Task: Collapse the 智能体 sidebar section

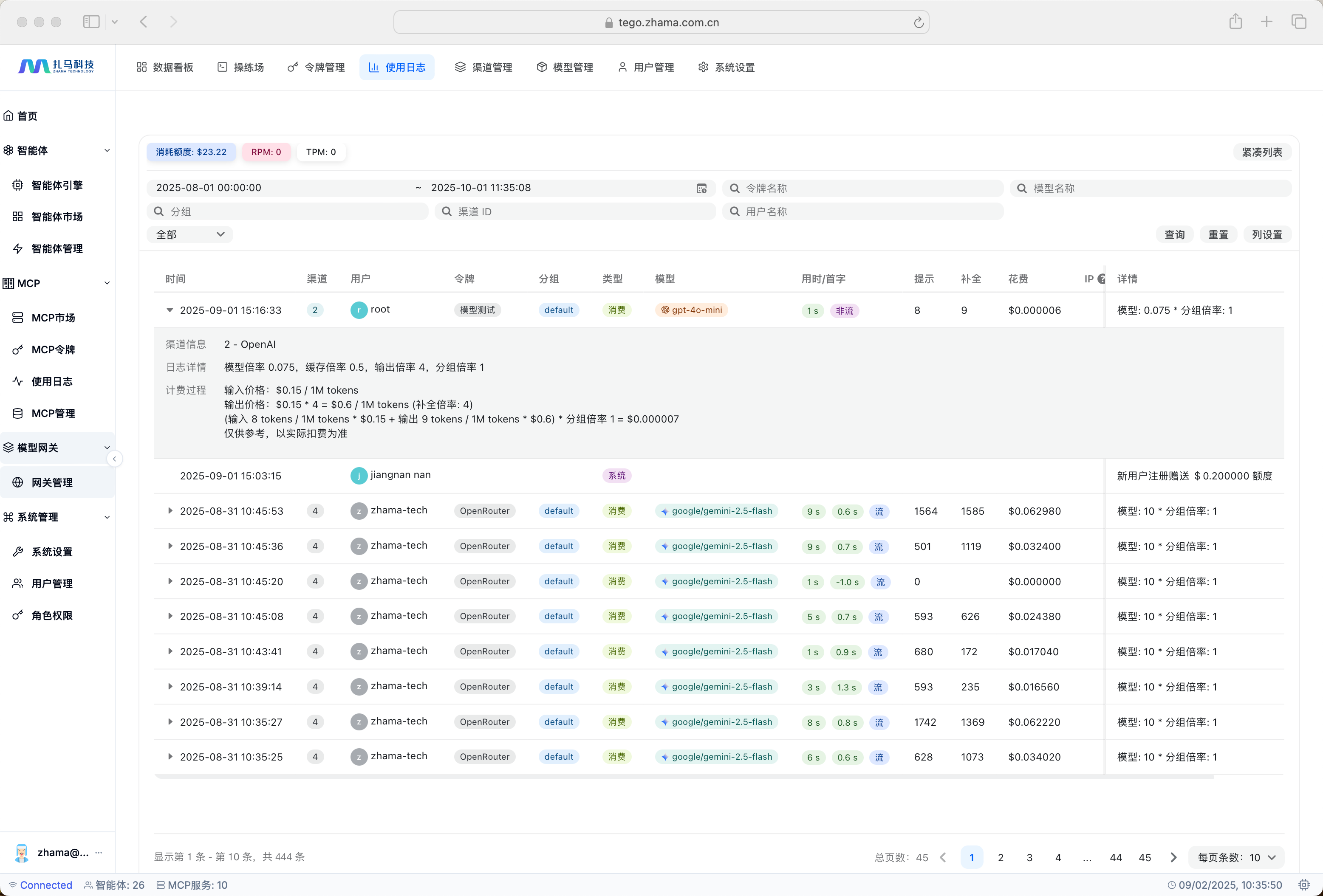Action: [x=107, y=151]
